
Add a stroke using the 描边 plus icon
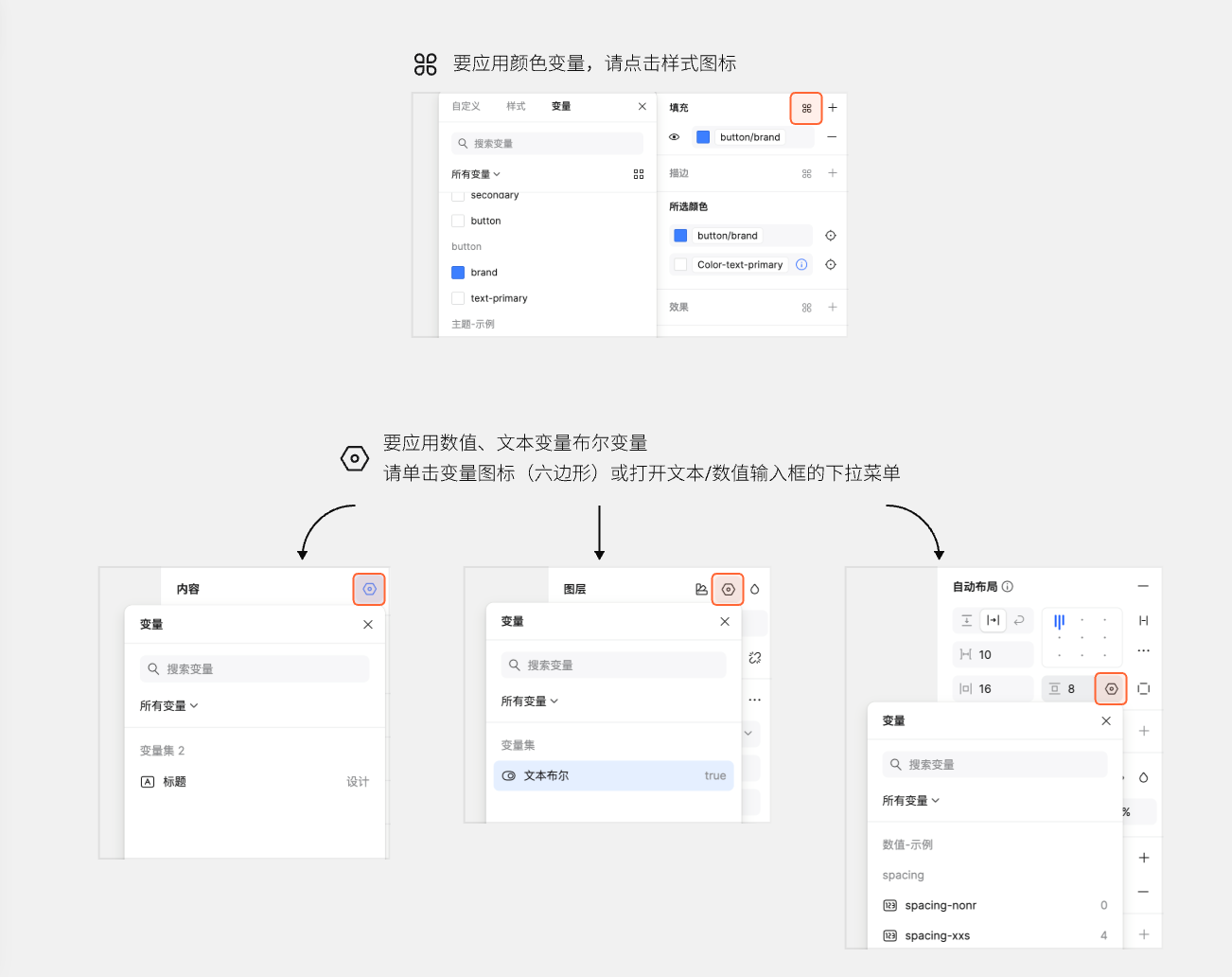coord(833,173)
